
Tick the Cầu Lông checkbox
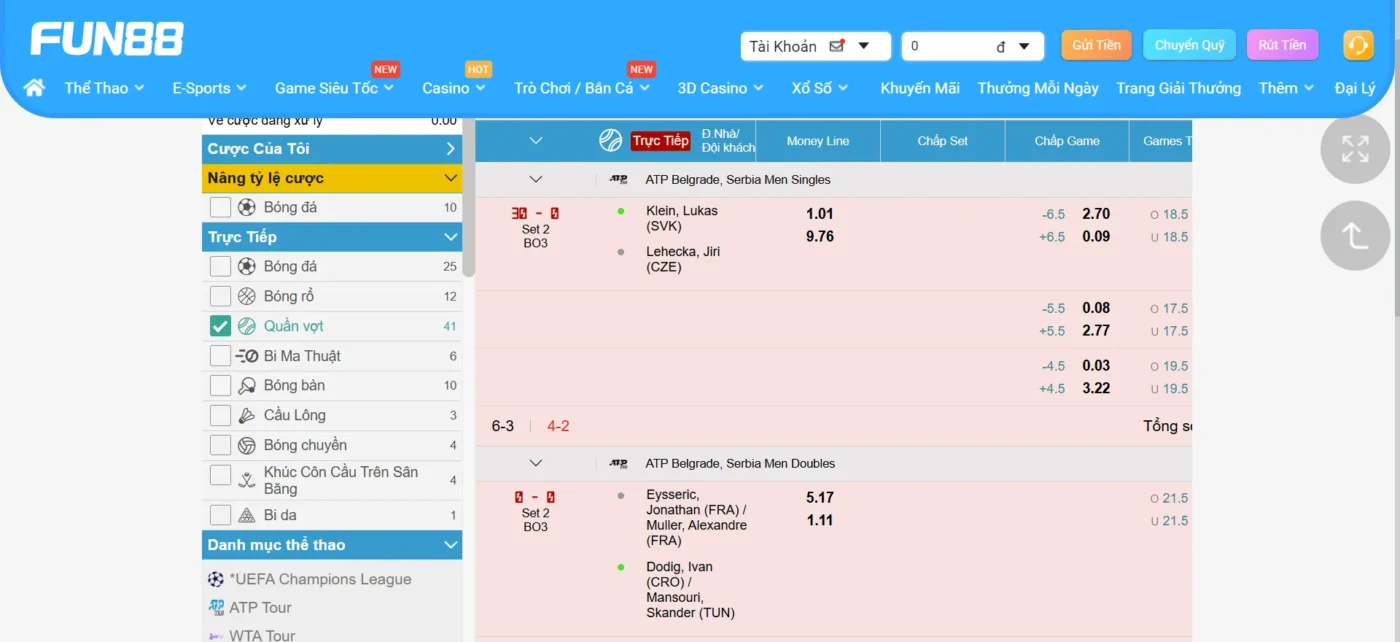click(x=220, y=415)
